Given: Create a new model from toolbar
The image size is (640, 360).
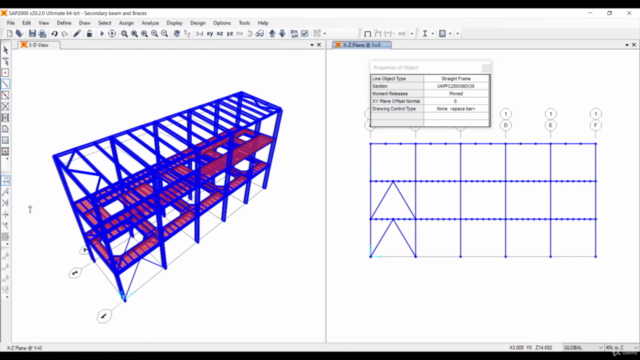Looking at the screenshot, I should pos(9,34).
